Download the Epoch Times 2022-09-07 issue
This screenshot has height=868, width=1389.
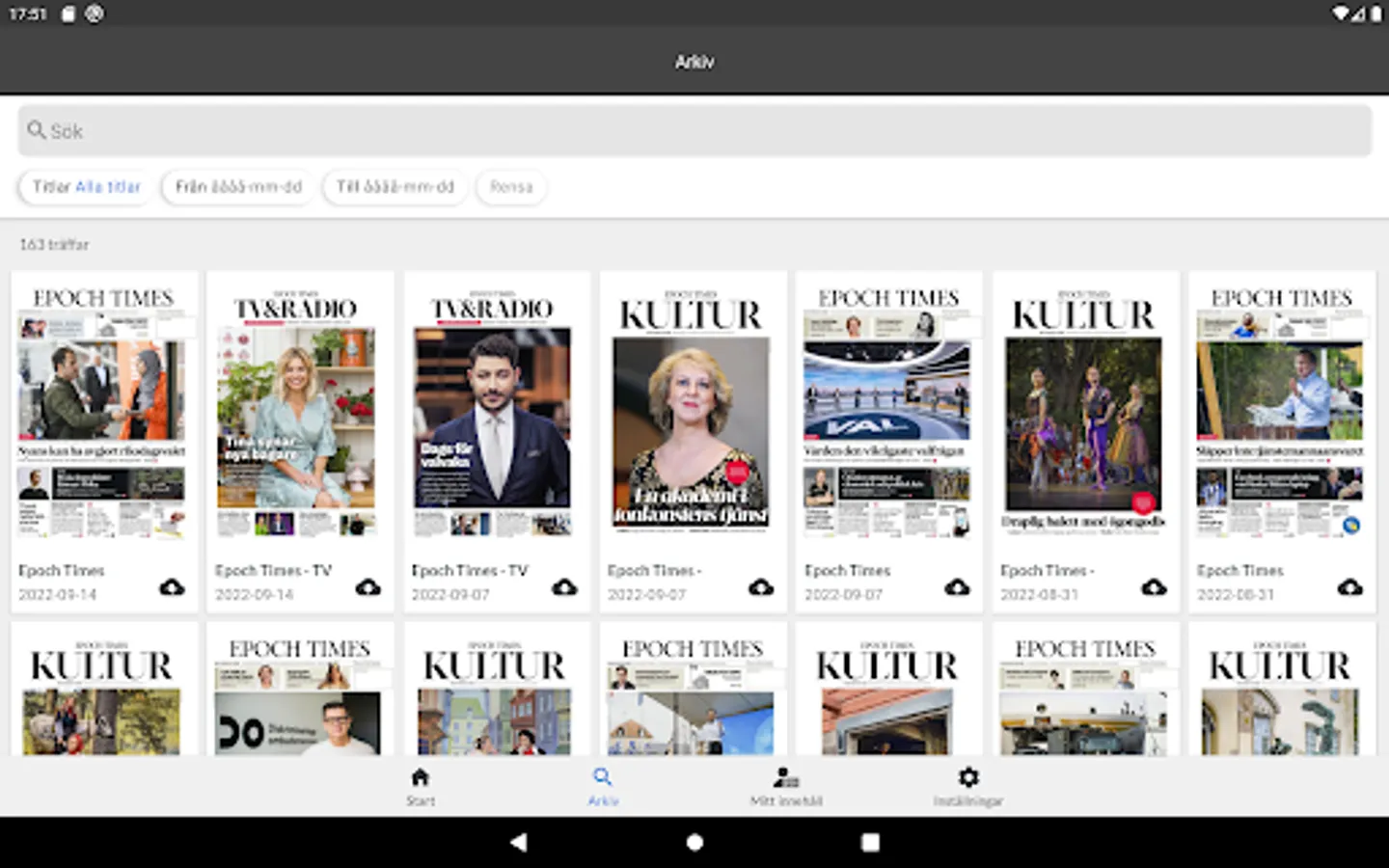957,586
